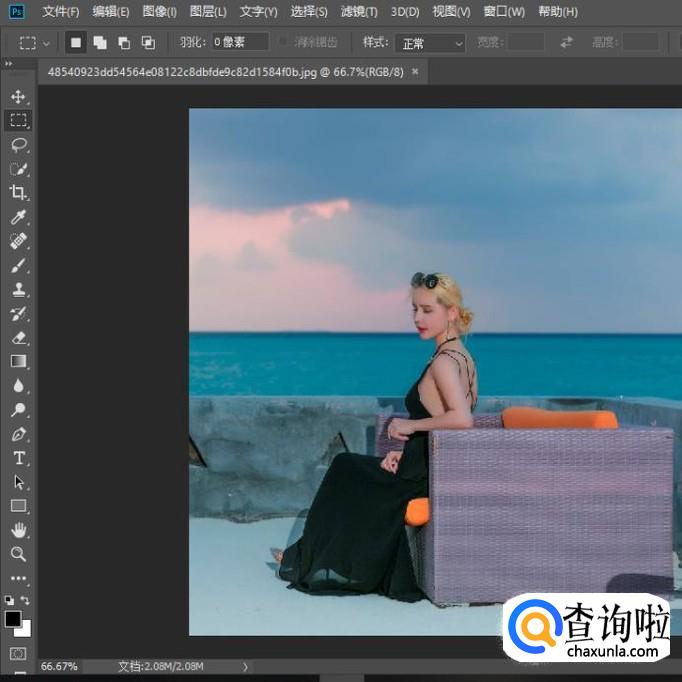Open the 图层(L) menu
682x682 pixels.
(x=208, y=12)
